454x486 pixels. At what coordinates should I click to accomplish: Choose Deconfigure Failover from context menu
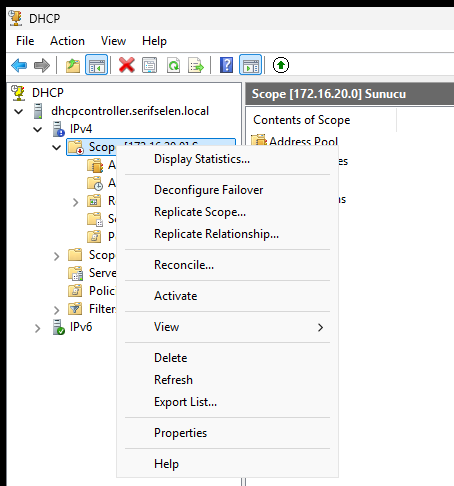(x=227, y=190)
